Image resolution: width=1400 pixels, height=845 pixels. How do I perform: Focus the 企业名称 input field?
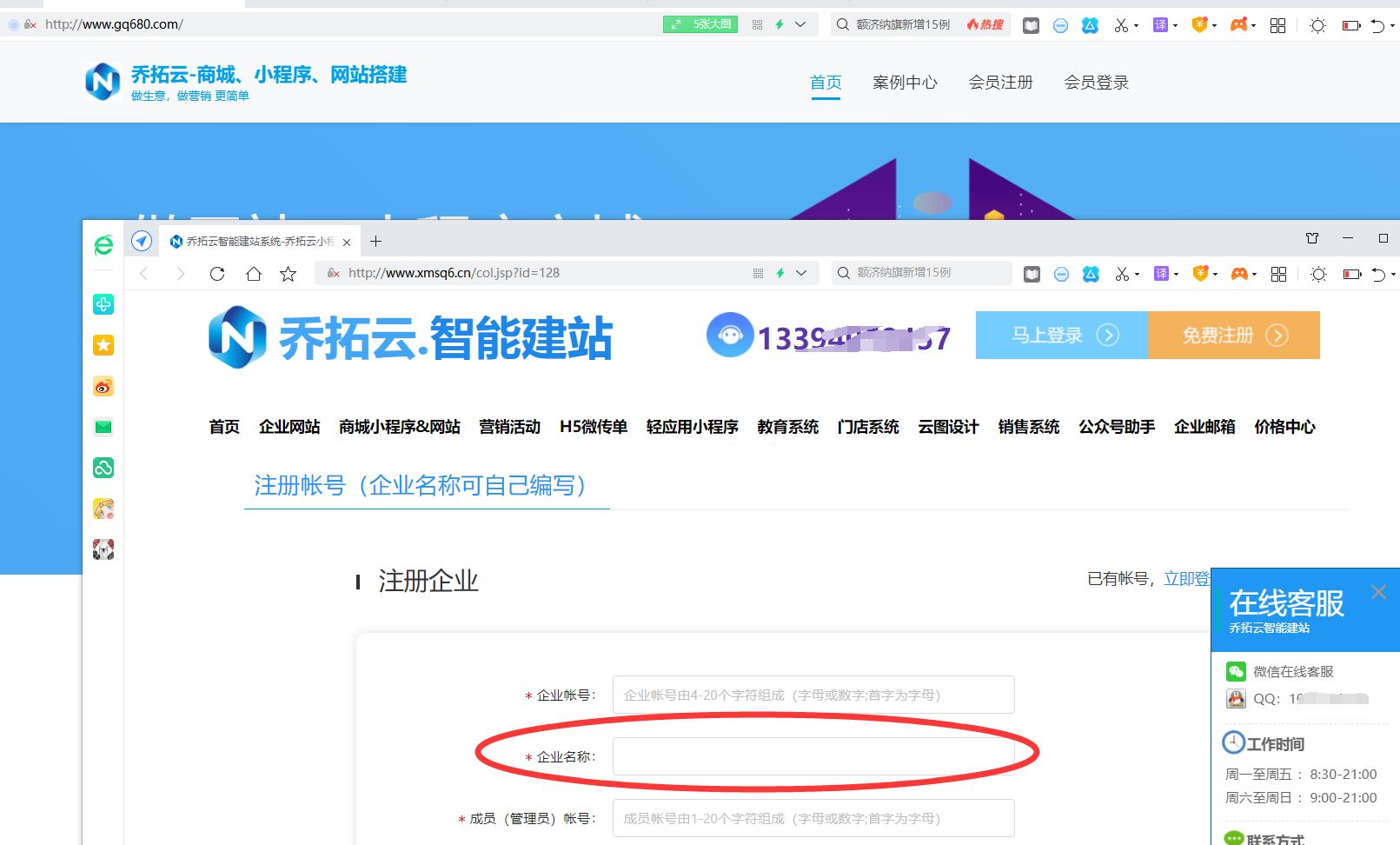click(813, 756)
